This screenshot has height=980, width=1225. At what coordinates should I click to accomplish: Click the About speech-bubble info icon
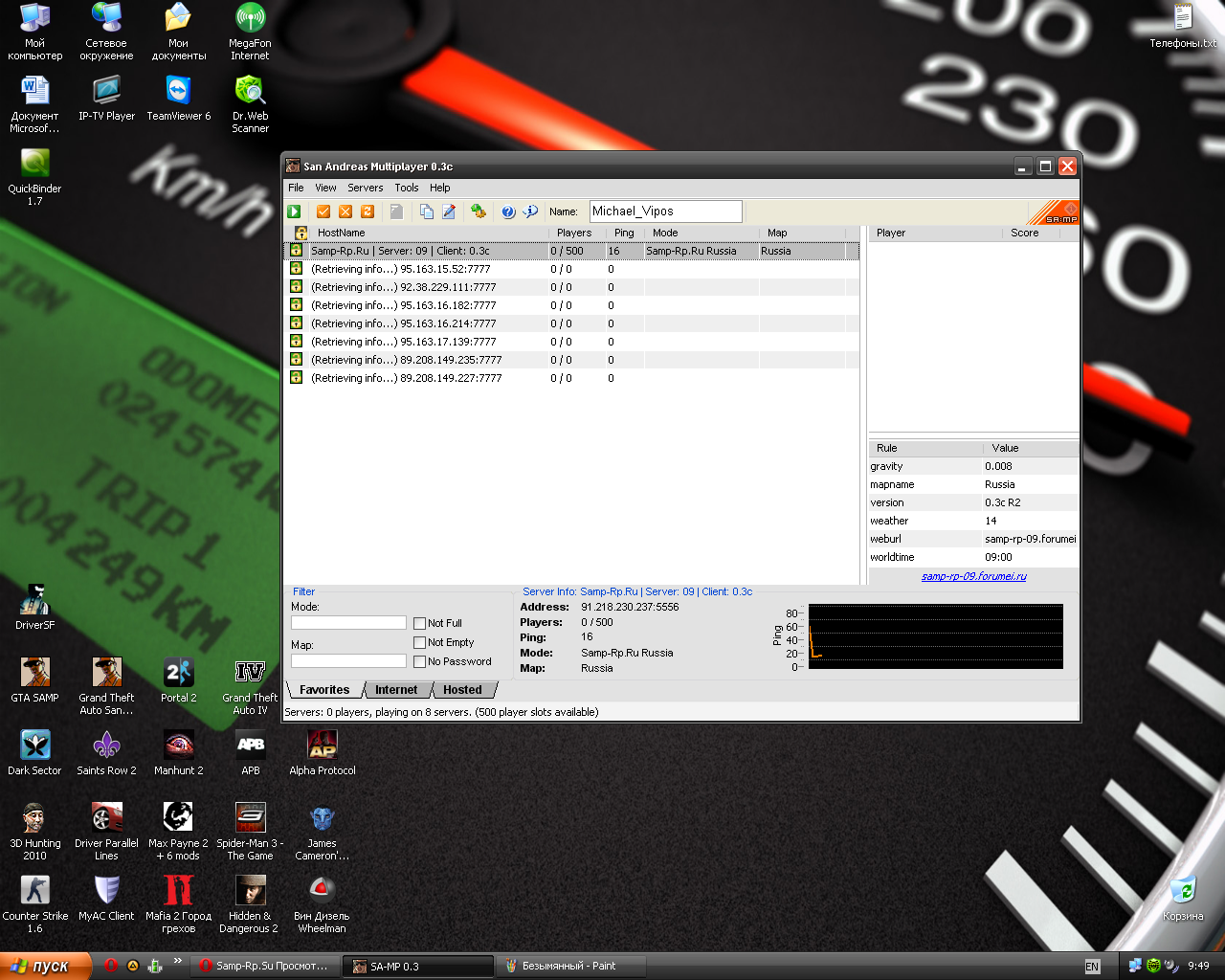pos(530,212)
